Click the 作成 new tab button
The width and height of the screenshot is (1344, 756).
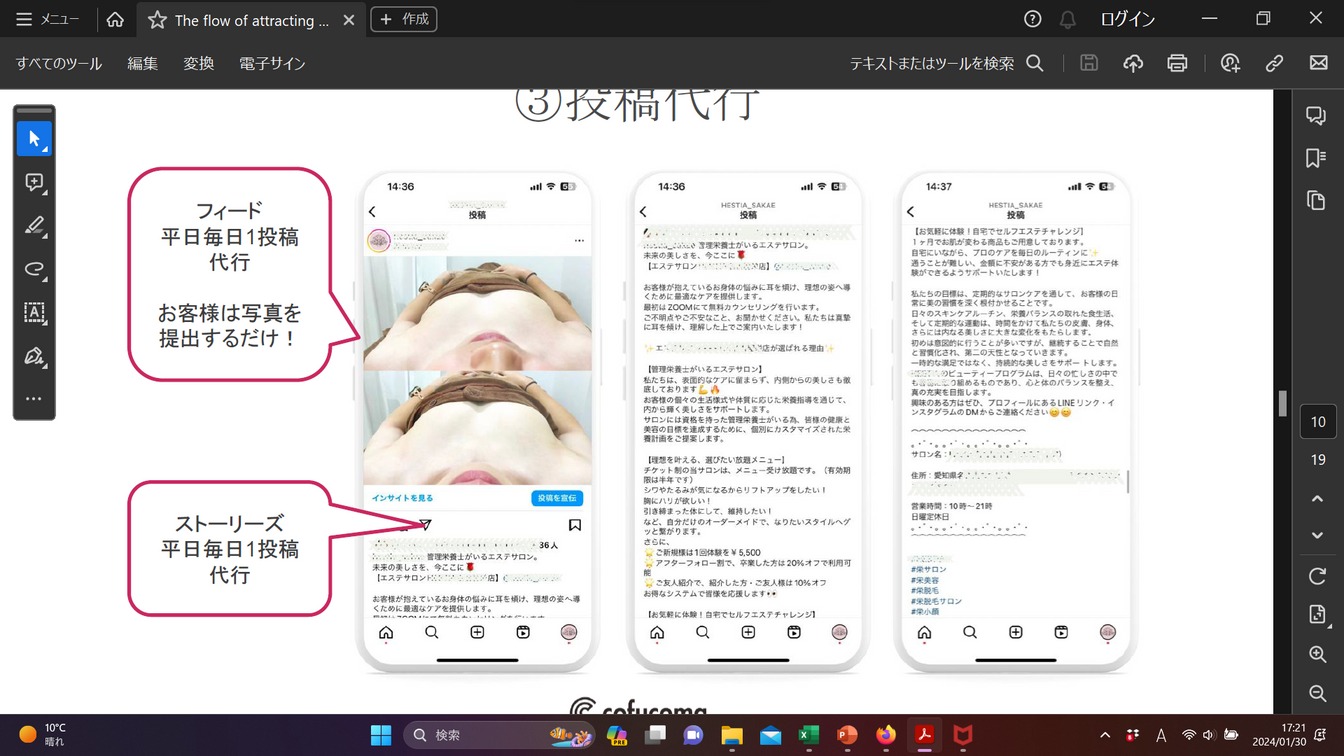tap(404, 20)
